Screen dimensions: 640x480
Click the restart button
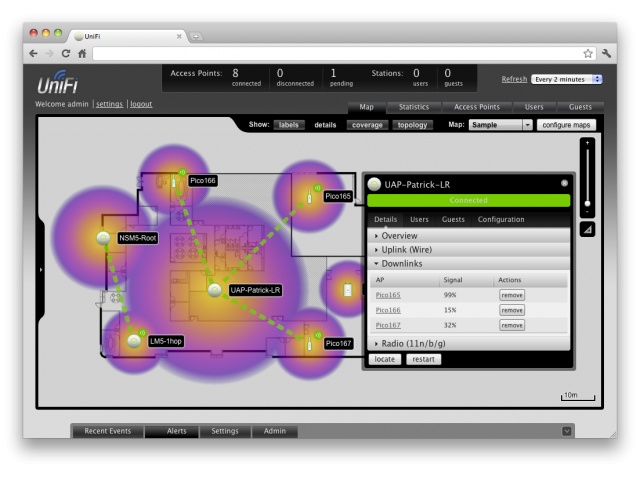click(423, 359)
